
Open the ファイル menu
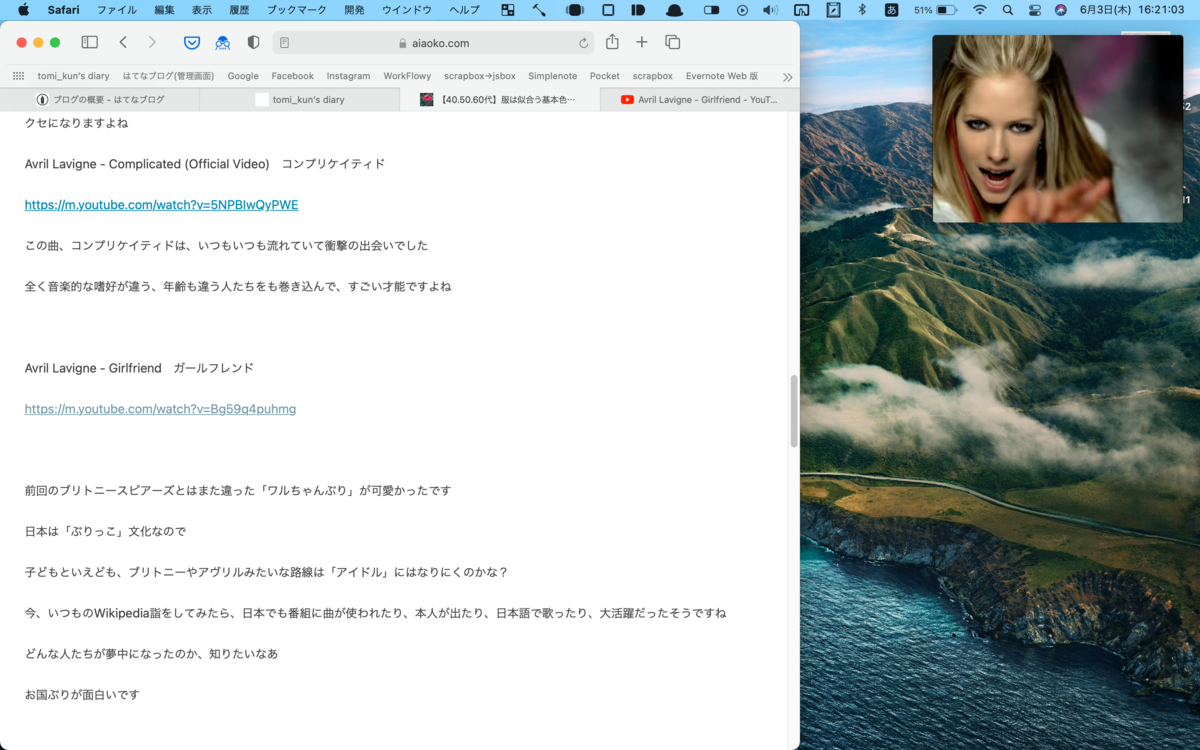117,10
